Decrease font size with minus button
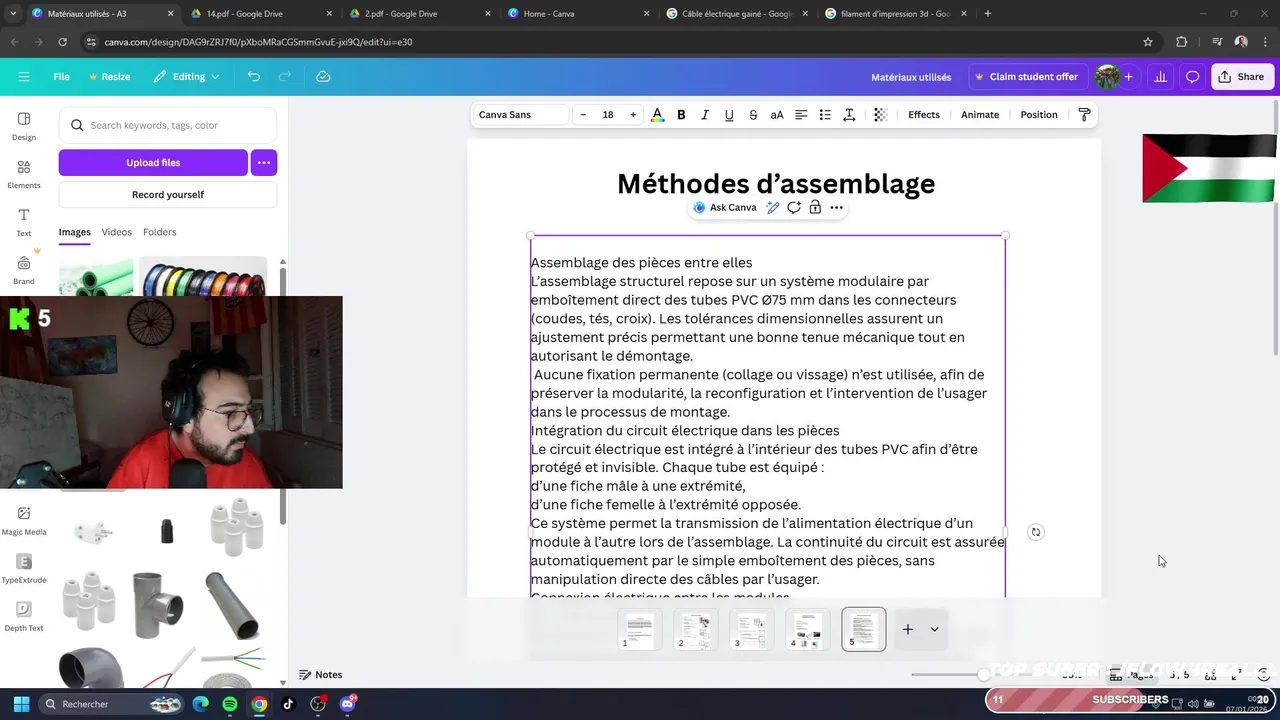 click(x=583, y=115)
